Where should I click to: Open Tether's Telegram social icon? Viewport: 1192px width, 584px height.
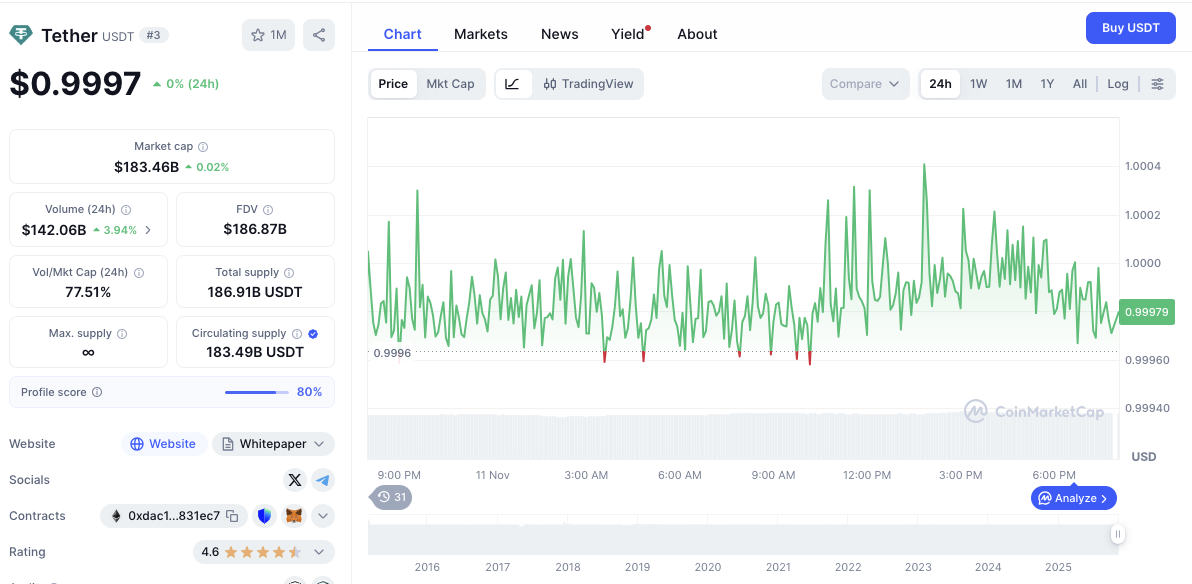(x=322, y=480)
